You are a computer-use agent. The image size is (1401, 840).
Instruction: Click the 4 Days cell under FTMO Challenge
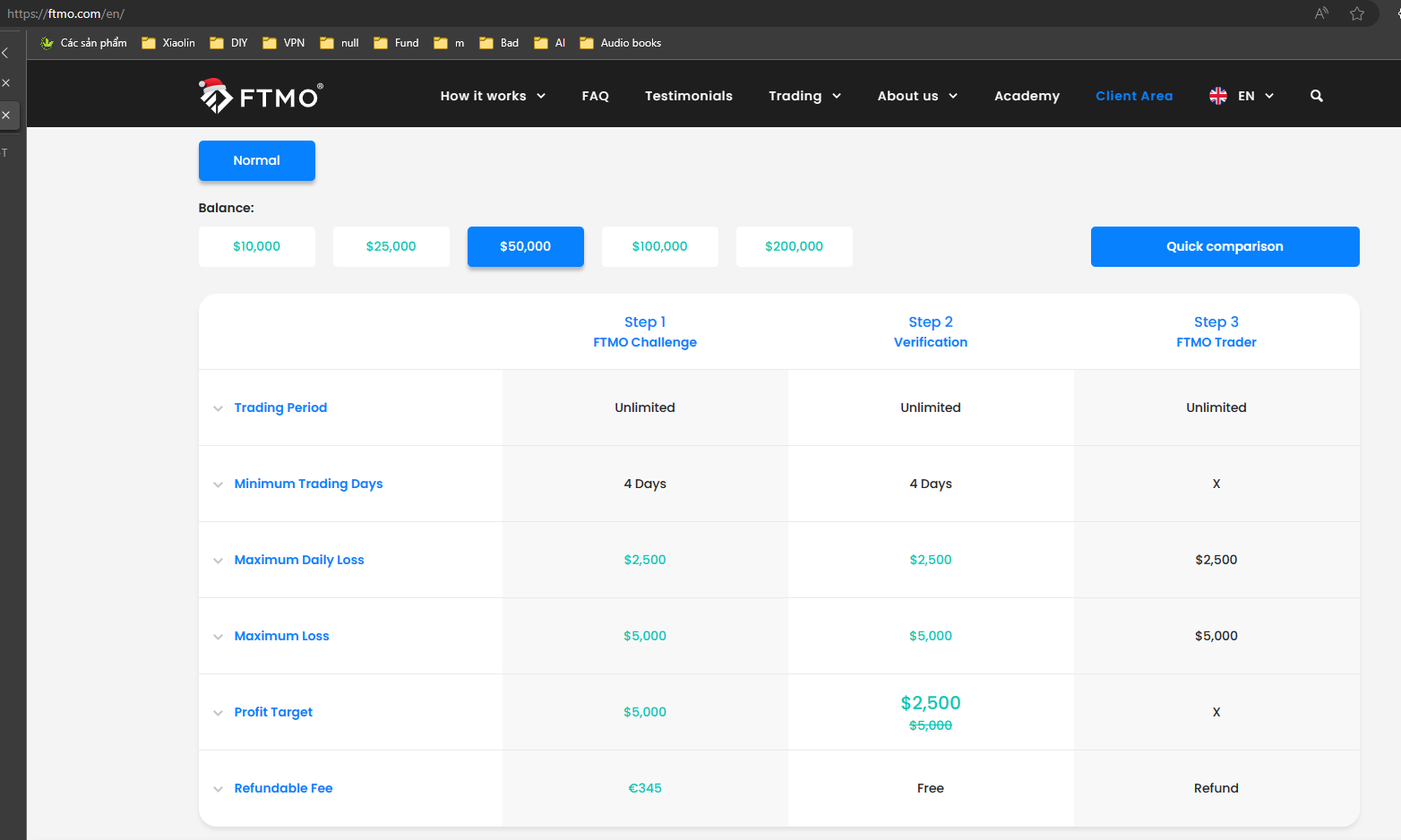click(x=645, y=484)
